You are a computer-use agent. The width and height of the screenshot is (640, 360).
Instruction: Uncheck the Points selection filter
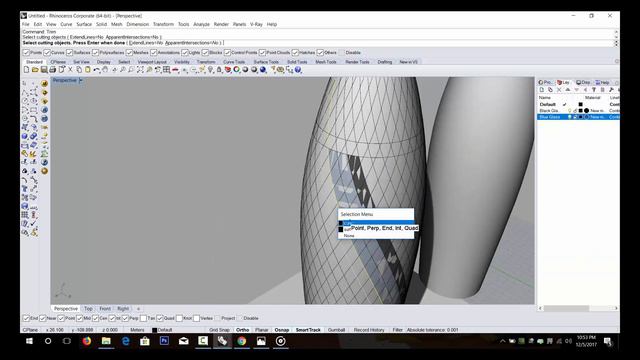point(27,53)
